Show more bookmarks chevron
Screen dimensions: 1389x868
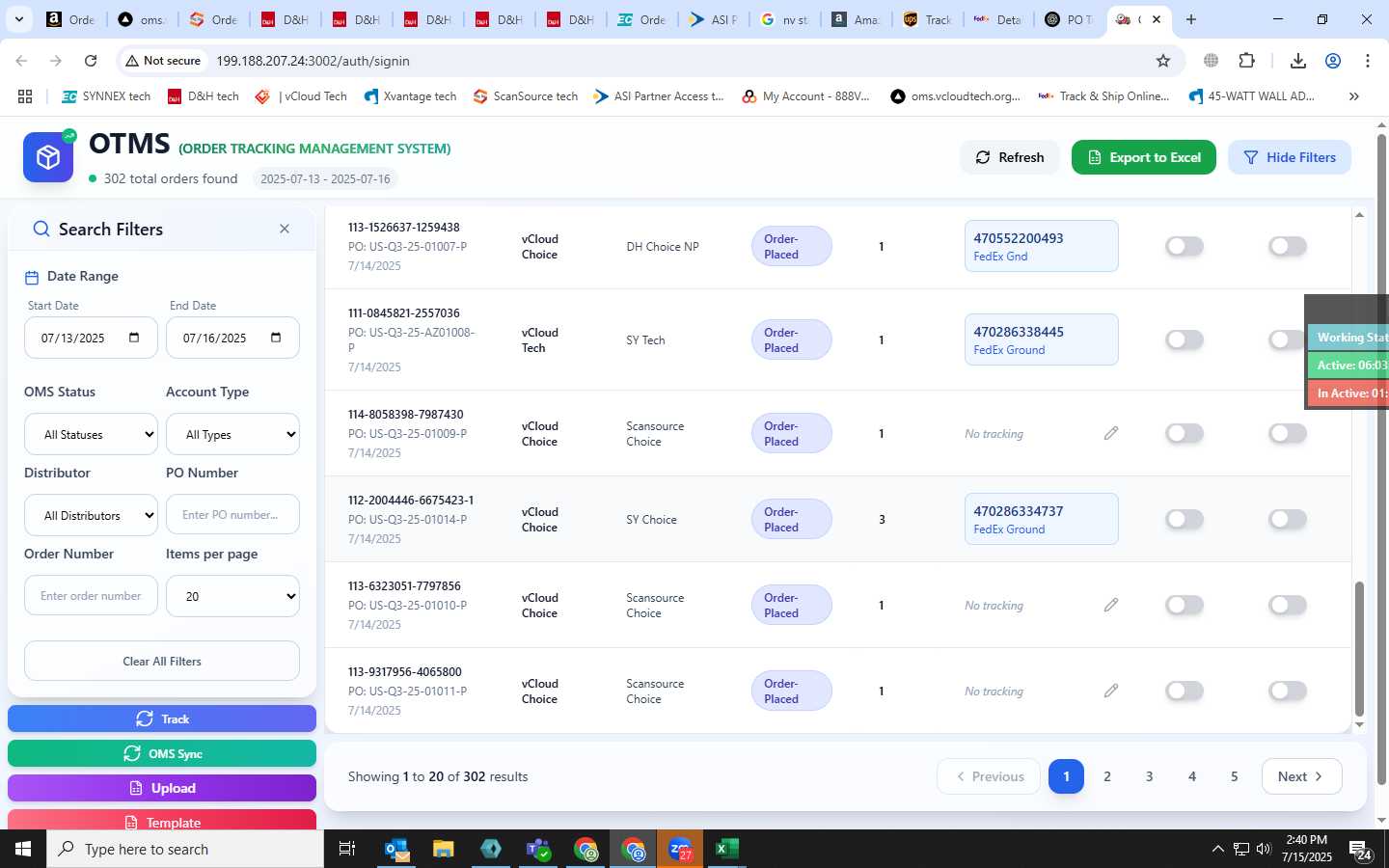click(1354, 96)
